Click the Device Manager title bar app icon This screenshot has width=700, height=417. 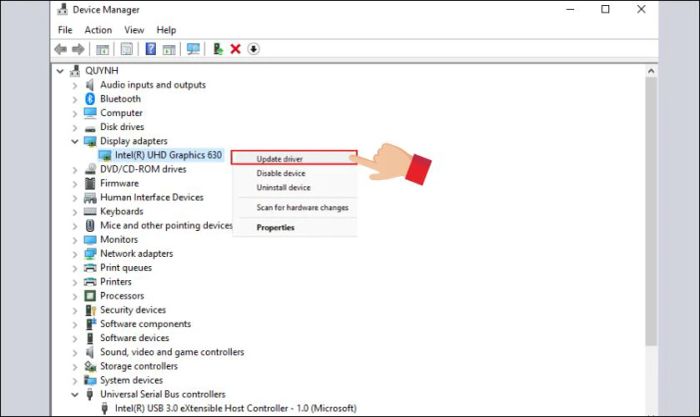[62, 9]
